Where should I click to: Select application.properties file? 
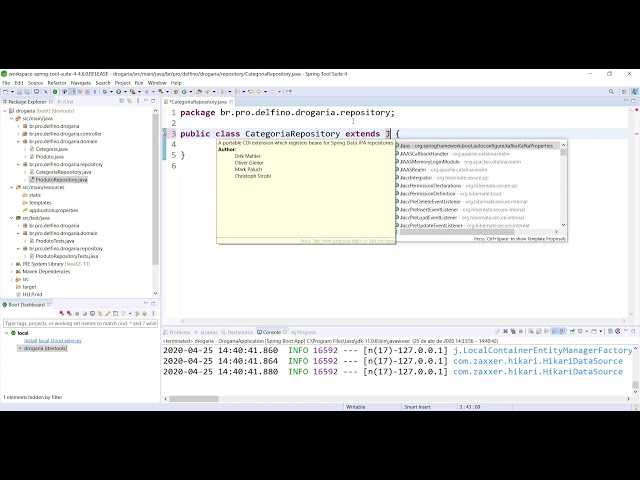click(53, 211)
